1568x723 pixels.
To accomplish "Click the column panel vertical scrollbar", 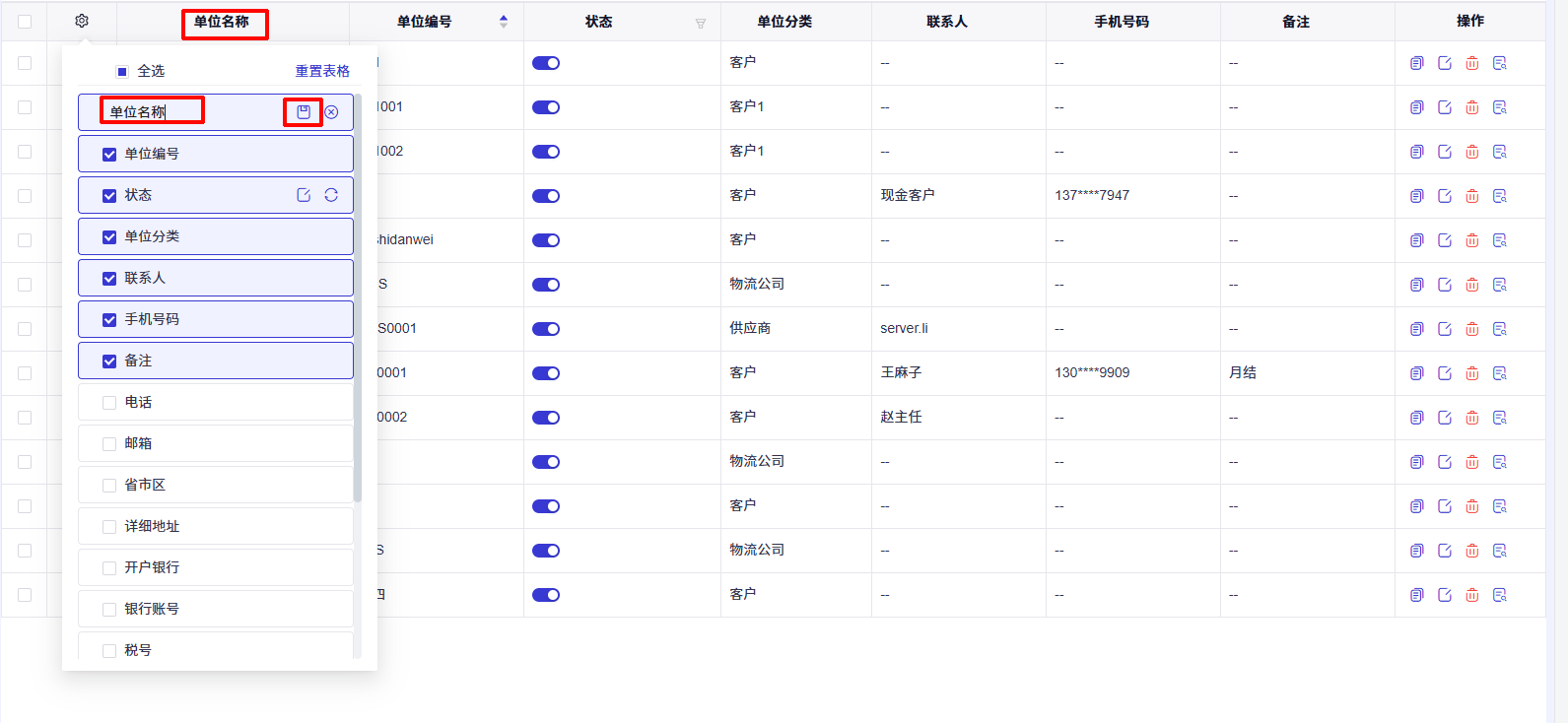I will pos(357,297).
